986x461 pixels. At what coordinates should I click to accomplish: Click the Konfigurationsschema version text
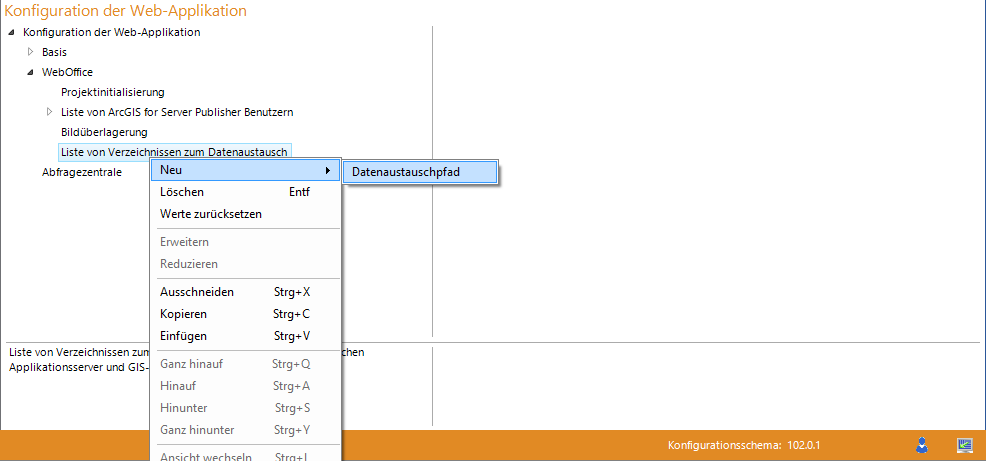pos(743,445)
